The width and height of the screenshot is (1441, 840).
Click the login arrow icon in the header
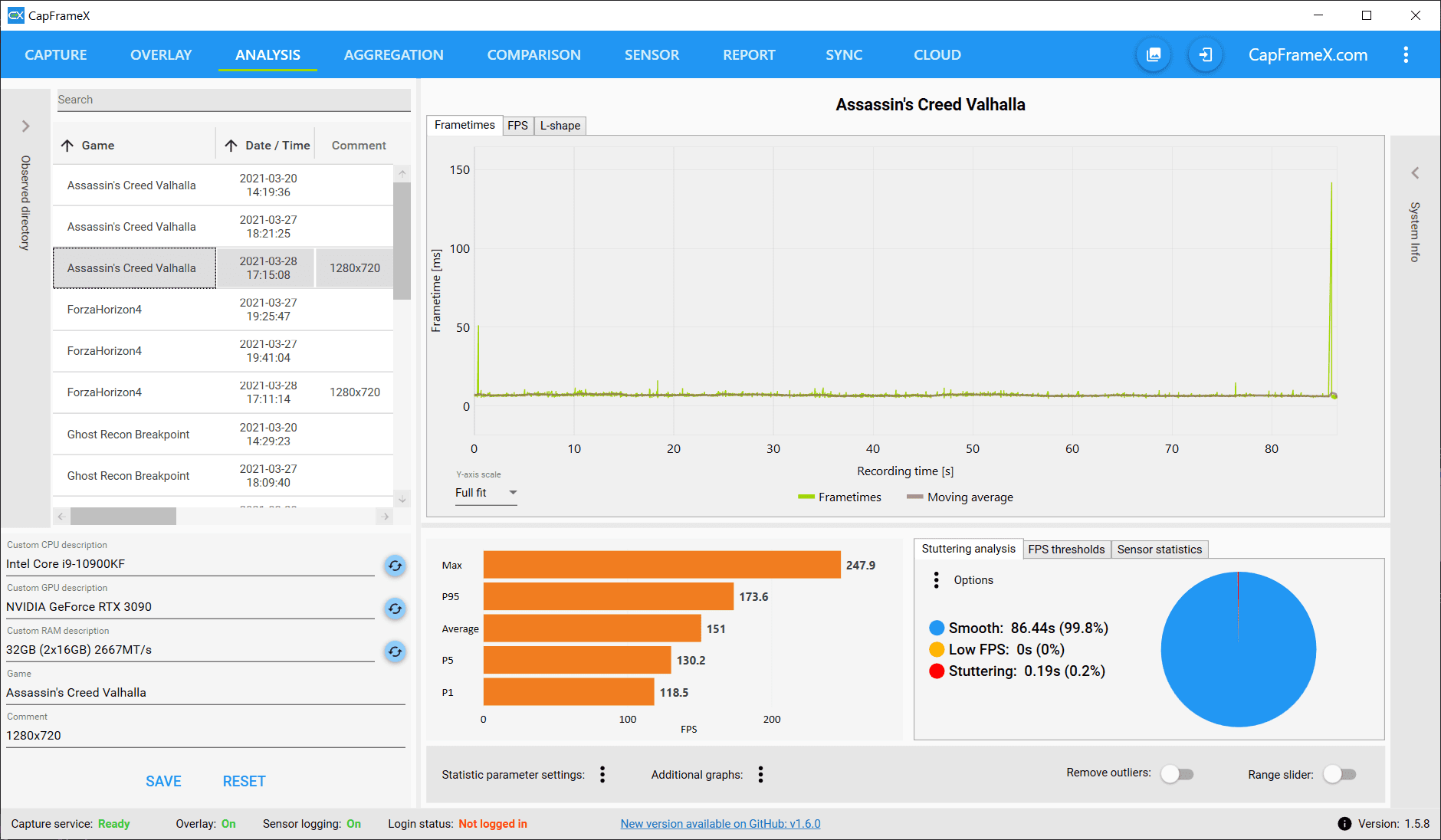click(x=1205, y=54)
